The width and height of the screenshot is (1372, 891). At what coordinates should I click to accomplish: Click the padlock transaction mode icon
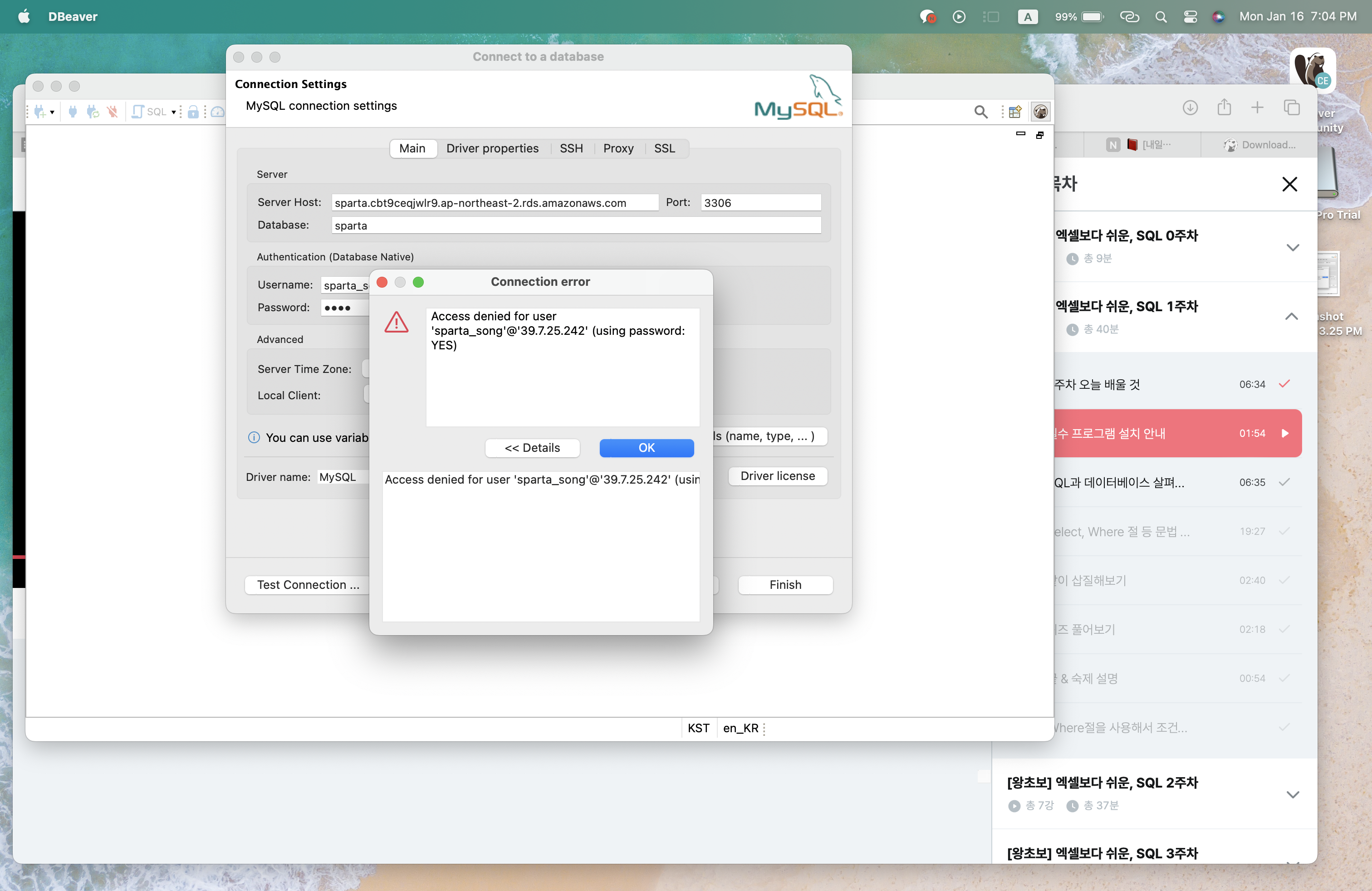193,111
